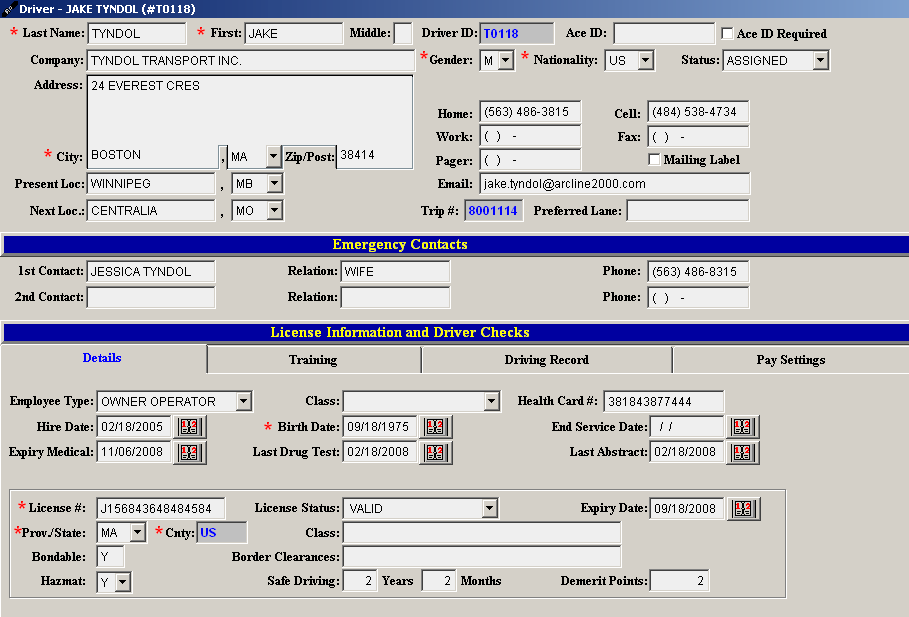Switch to the Details tab
The image size is (909, 617).
[x=102, y=358]
